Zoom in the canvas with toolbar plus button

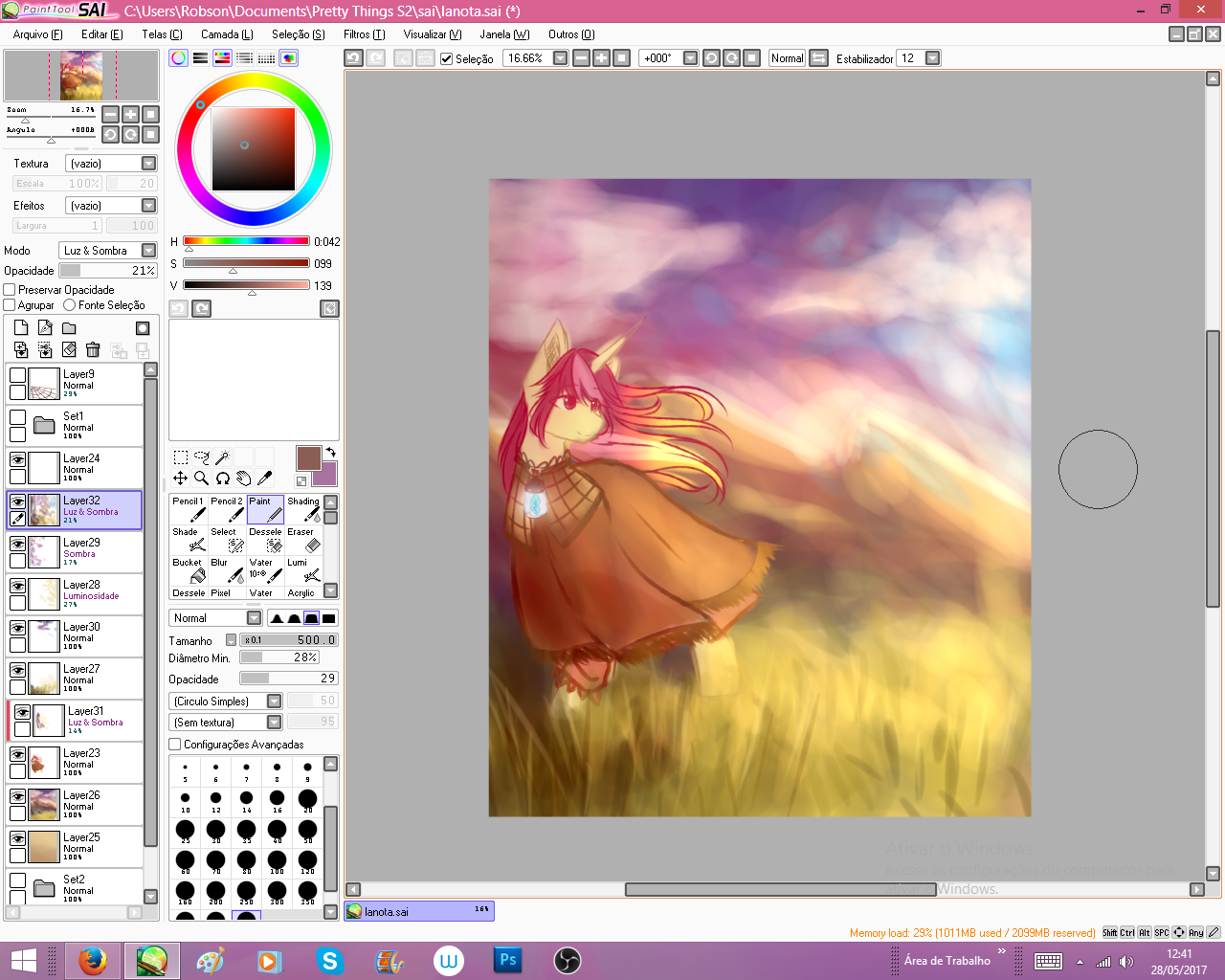click(601, 58)
